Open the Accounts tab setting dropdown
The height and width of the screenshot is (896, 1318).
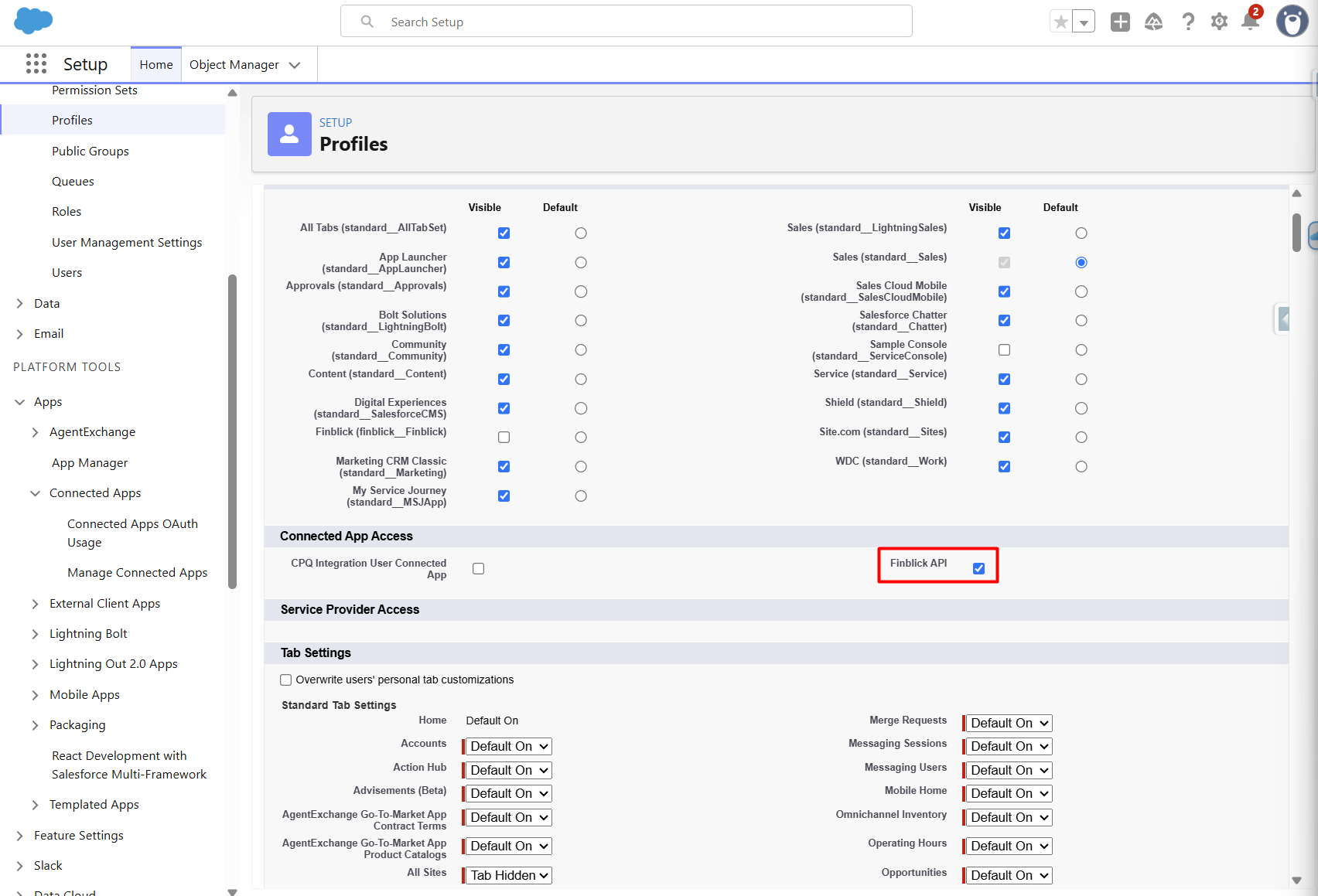click(x=509, y=747)
